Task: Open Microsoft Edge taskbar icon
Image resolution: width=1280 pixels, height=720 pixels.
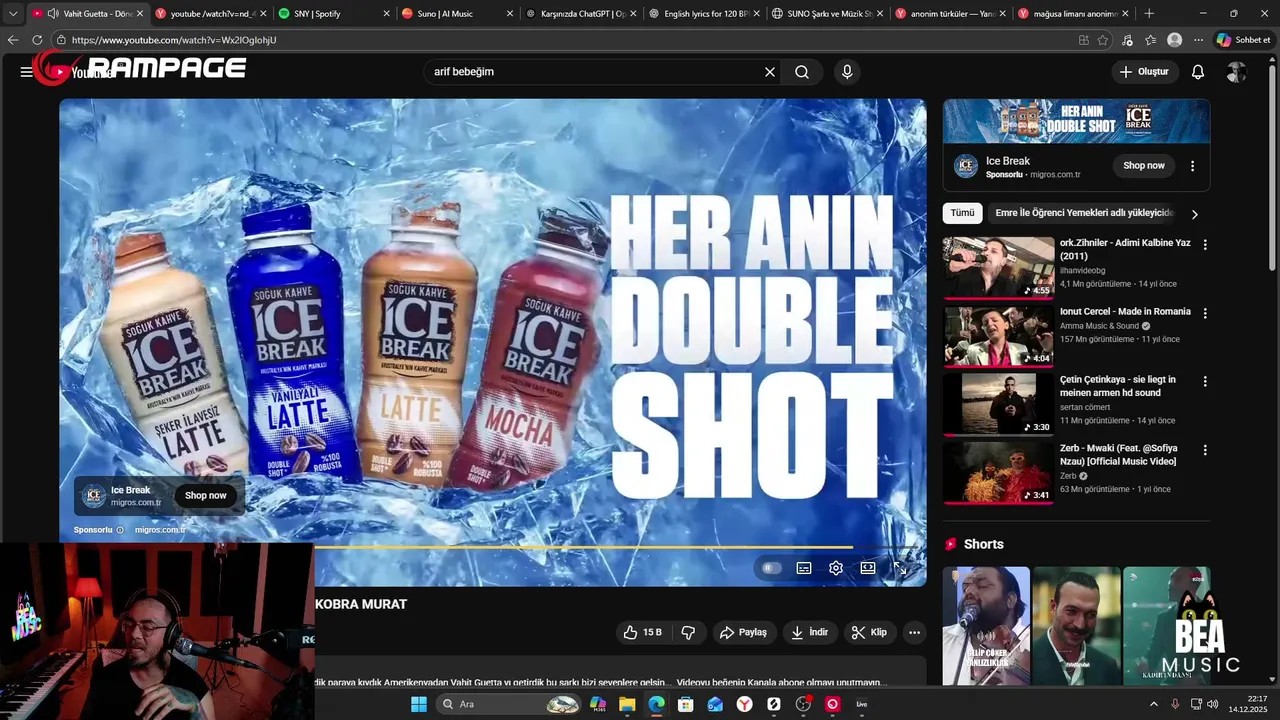Action: coord(656,704)
